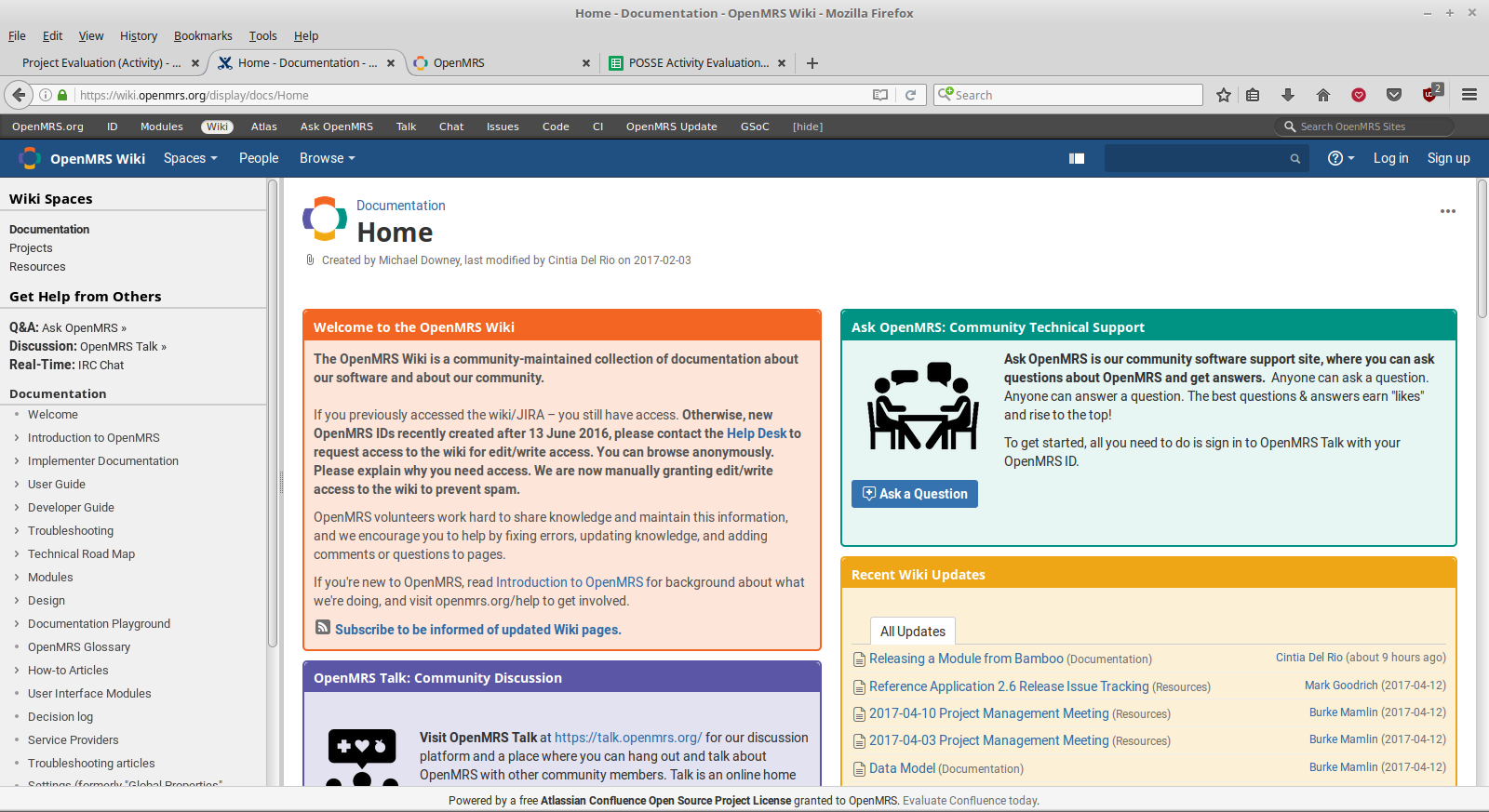The width and height of the screenshot is (1489, 812).
Task: Bookmark this page with the star icon
Action: click(1224, 95)
